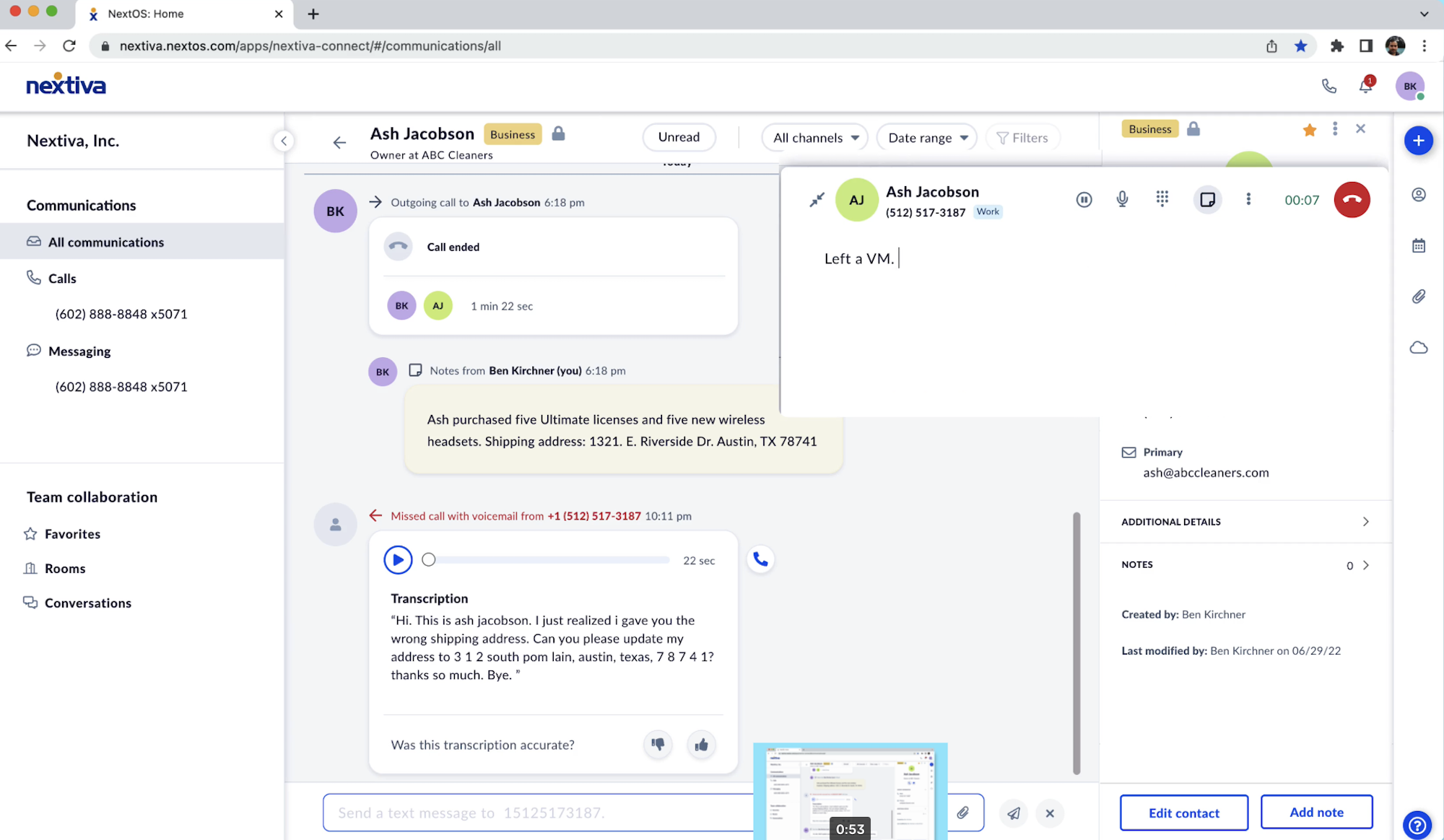1444x840 pixels.
Task: Open a new browser tab
Action: 313,14
